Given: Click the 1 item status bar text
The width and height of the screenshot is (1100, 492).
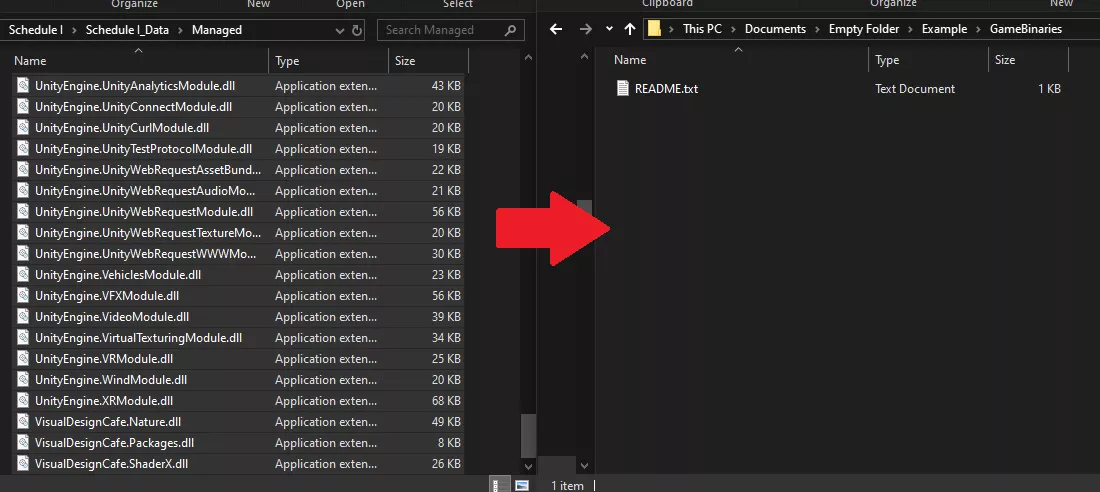Looking at the screenshot, I should [567, 485].
